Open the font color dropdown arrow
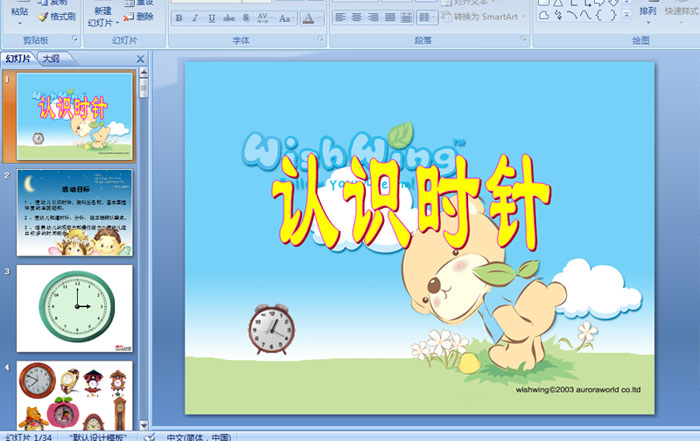 click(x=320, y=18)
